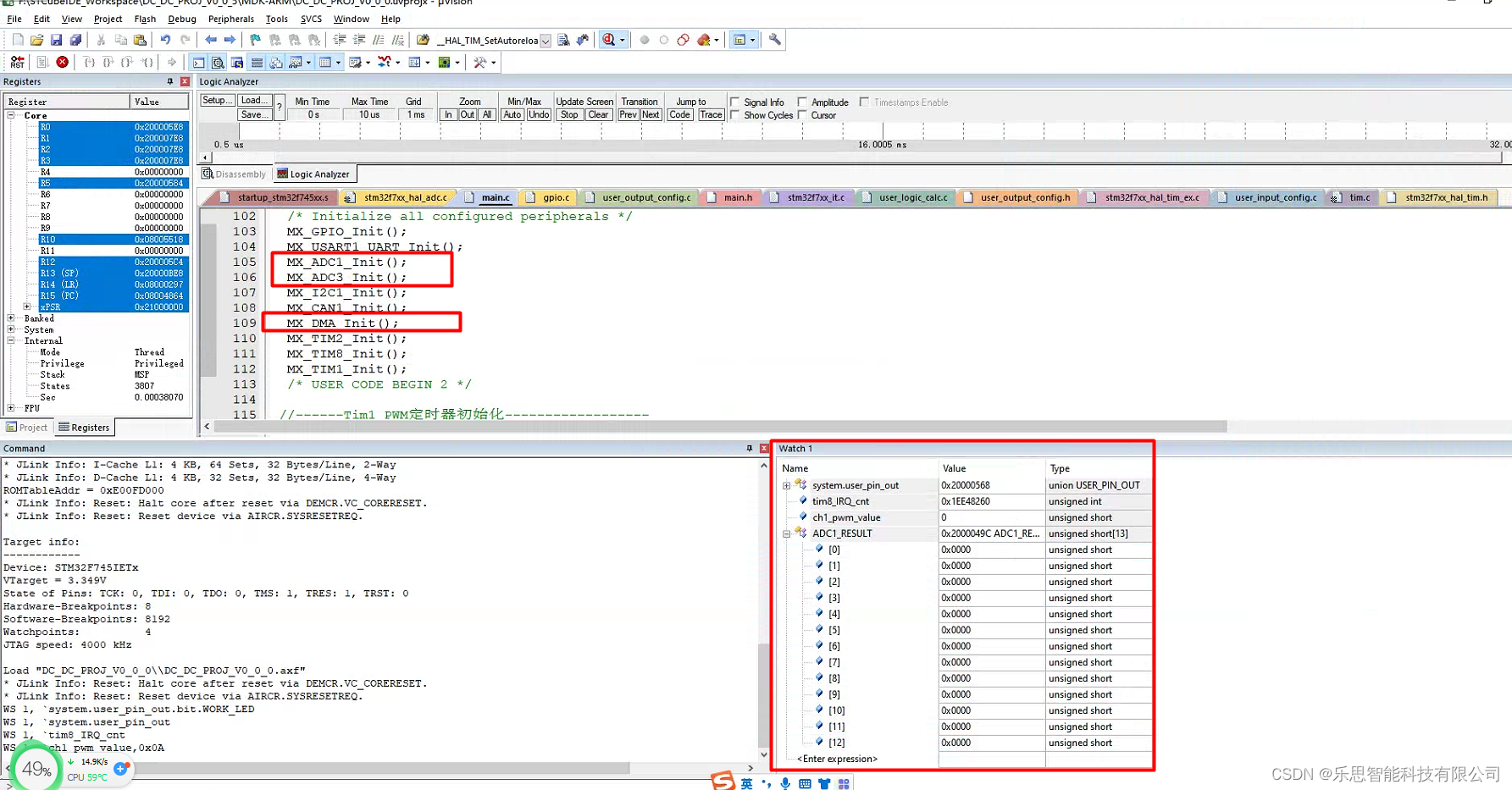Enable the Show Cycles checkbox
The width and height of the screenshot is (1512, 790).
(x=735, y=115)
